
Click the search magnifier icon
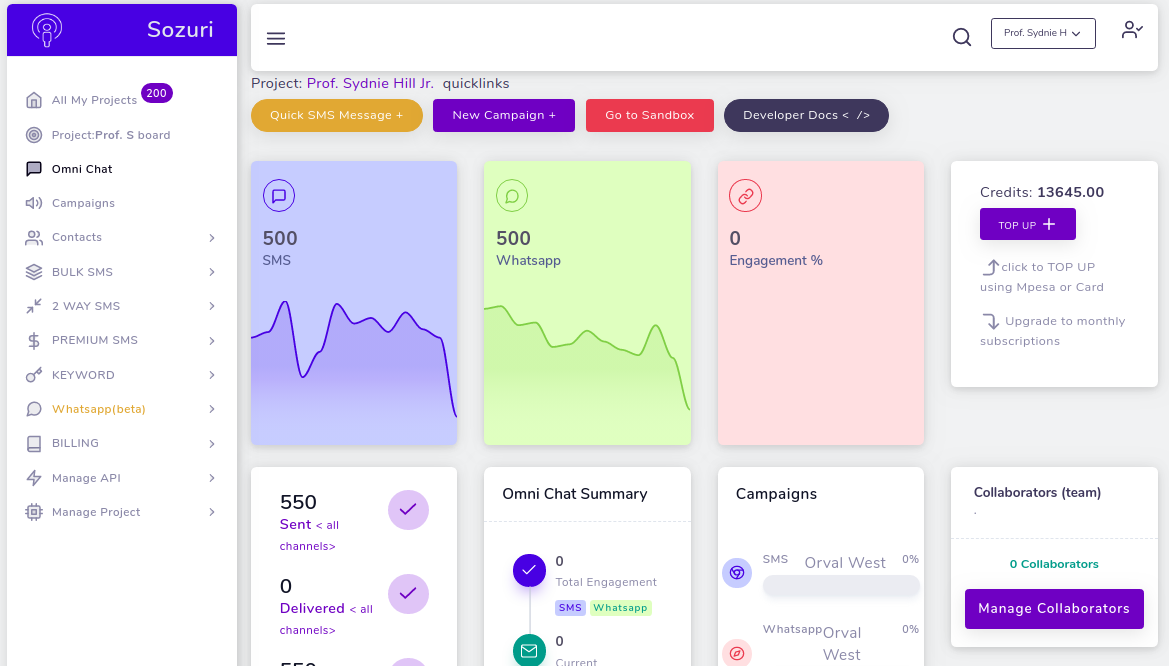tap(961, 37)
